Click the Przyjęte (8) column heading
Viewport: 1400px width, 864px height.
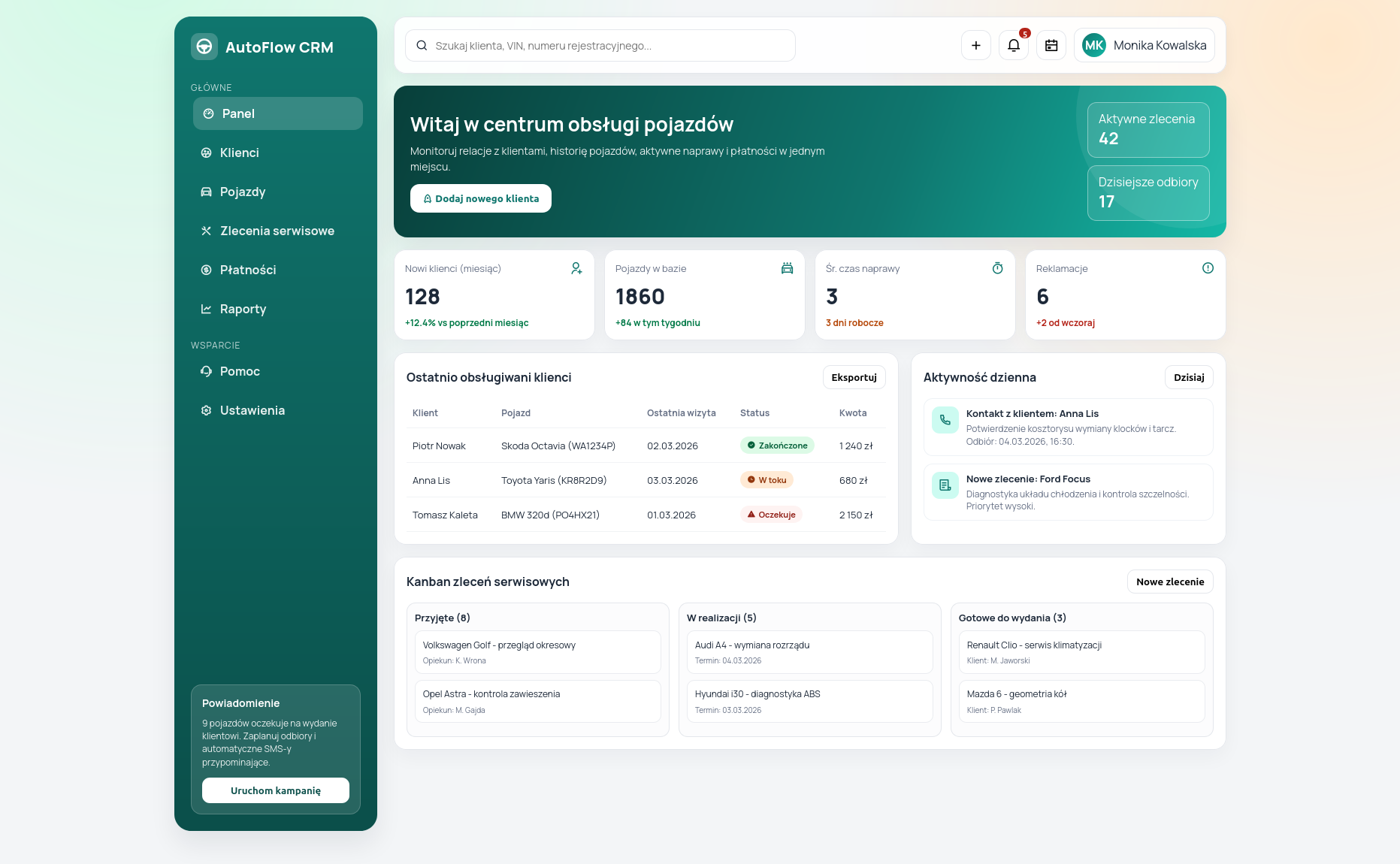click(x=443, y=618)
